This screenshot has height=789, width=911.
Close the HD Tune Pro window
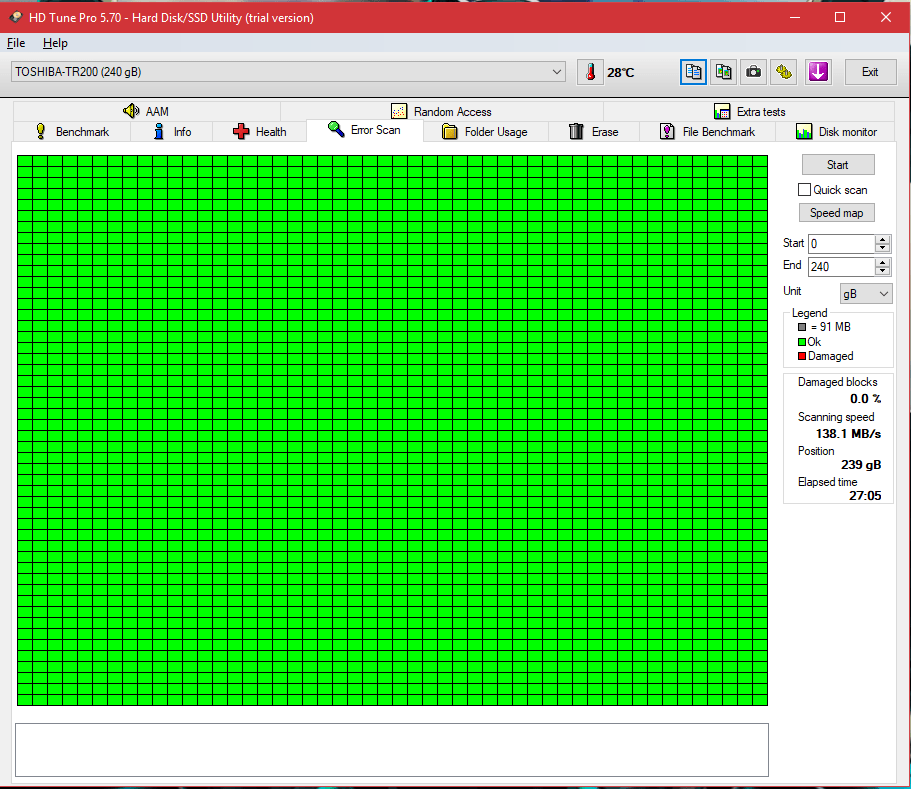pos(885,17)
